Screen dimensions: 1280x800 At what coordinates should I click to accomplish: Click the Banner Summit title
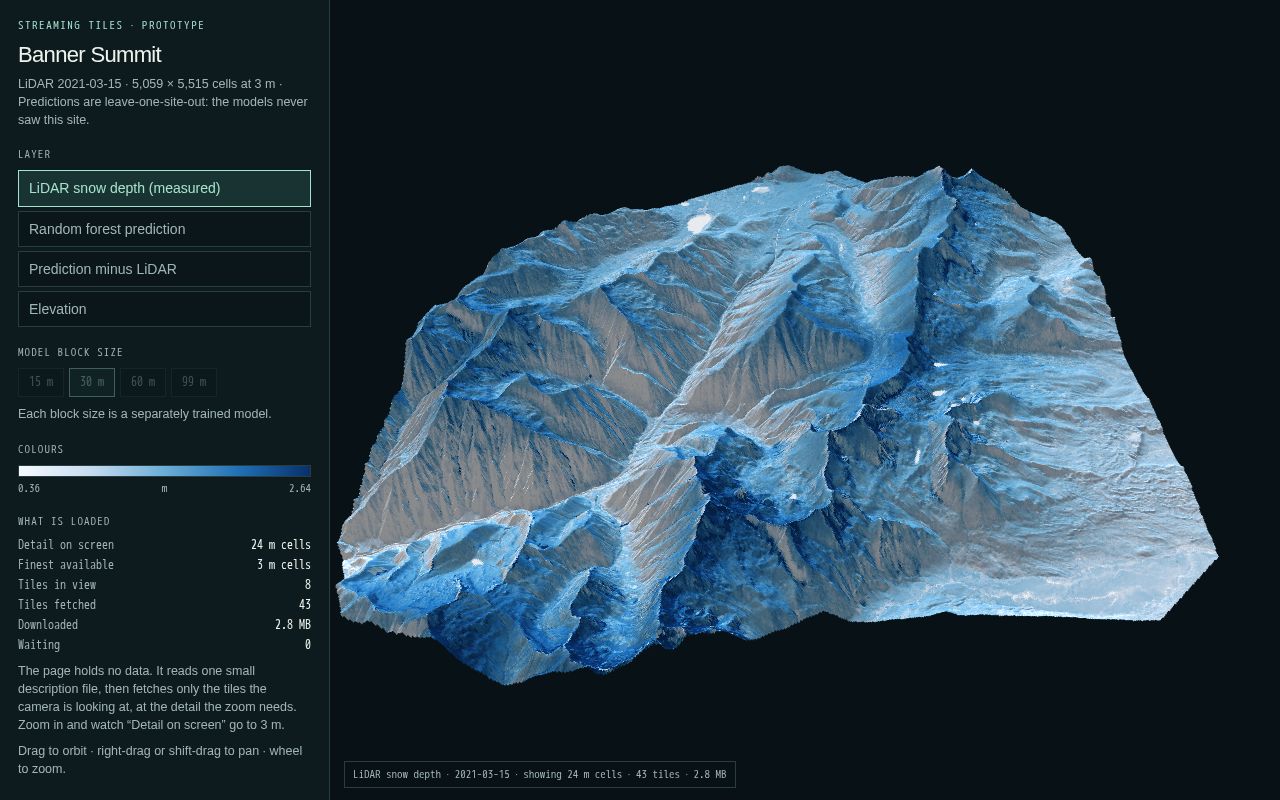pyautogui.click(x=90, y=55)
